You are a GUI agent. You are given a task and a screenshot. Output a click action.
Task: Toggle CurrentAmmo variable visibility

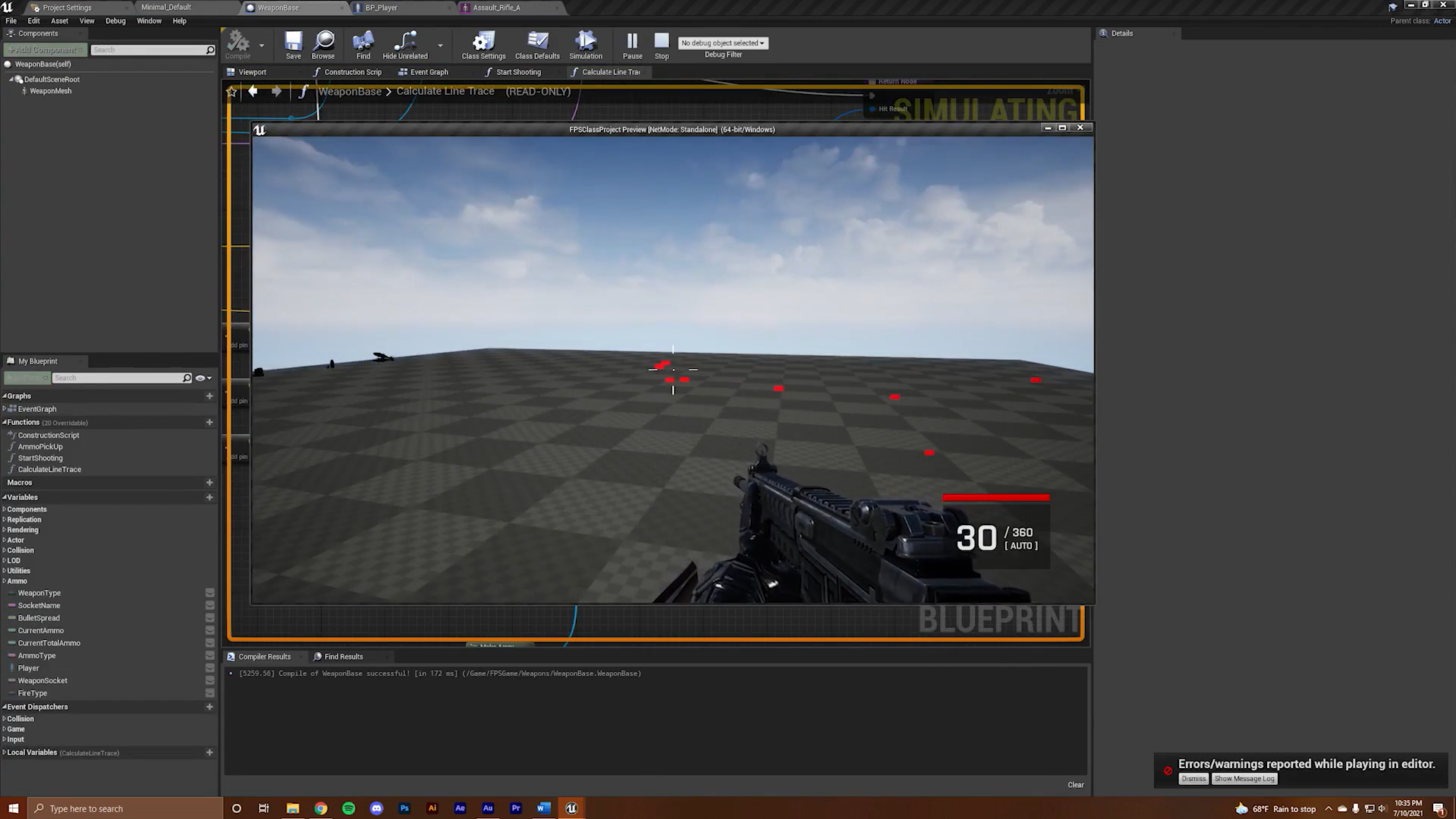pos(209,631)
